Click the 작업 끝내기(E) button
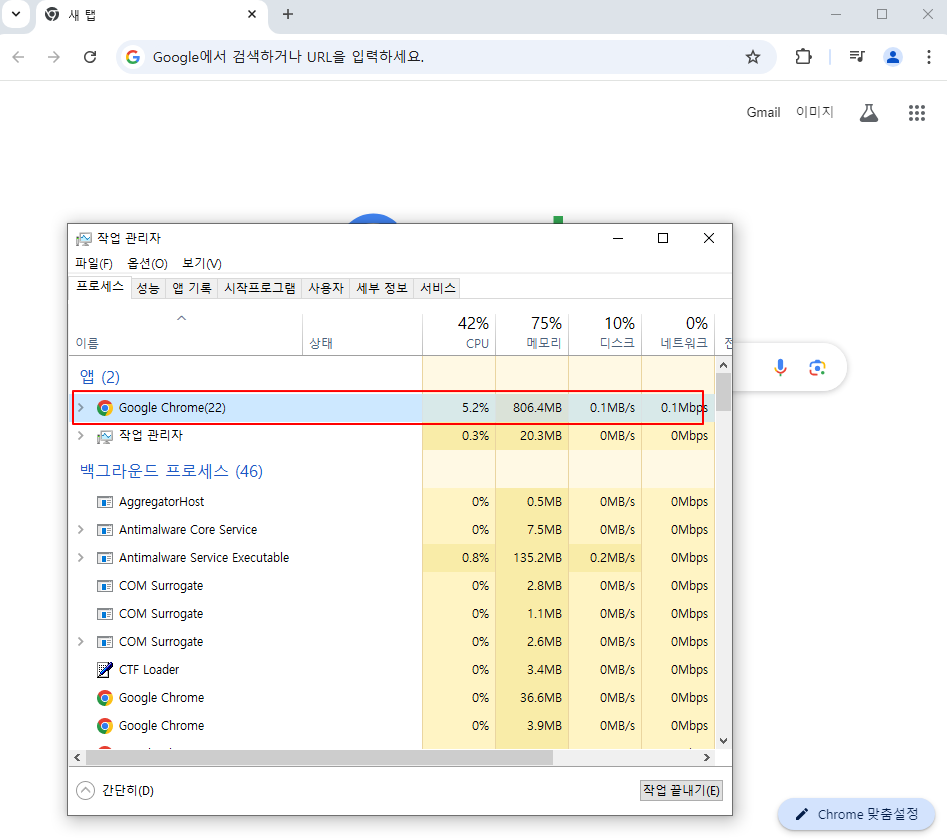This screenshot has width=947, height=839. (681, 790)
